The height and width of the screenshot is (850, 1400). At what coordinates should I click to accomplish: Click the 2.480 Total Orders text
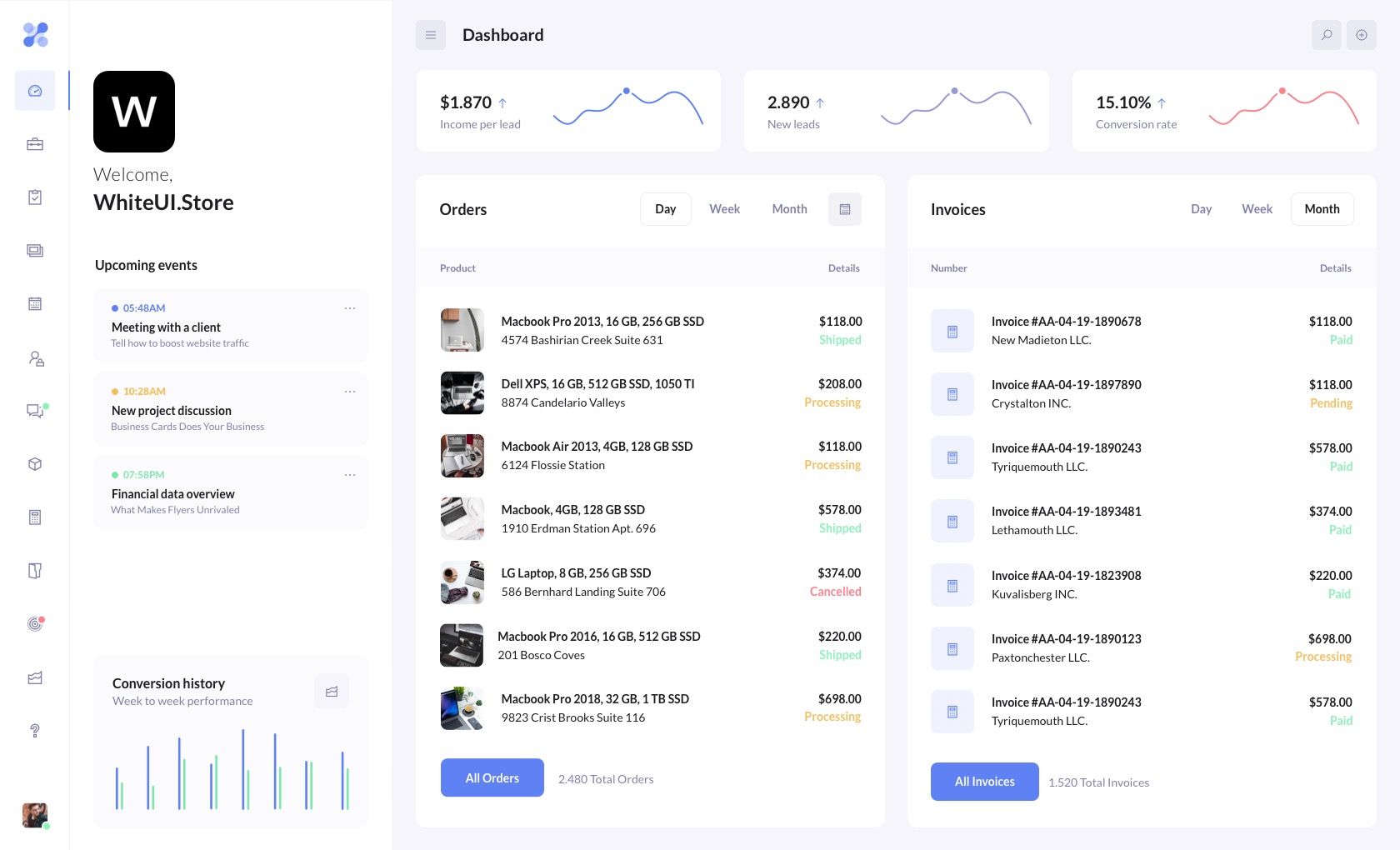click(606, 779)
